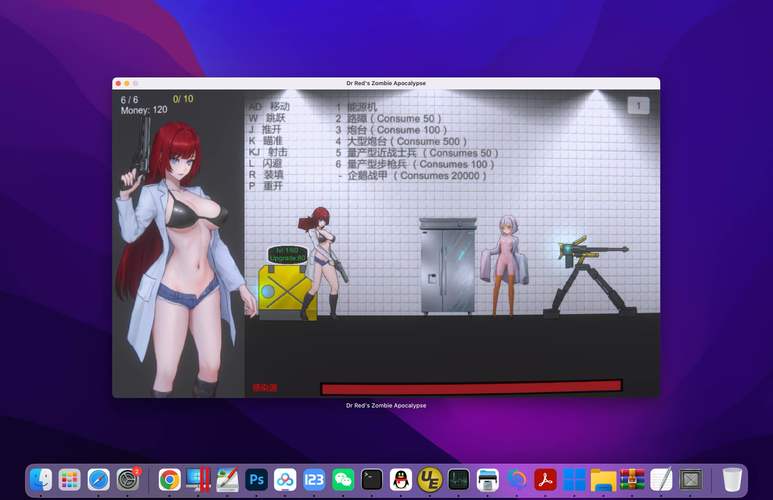Viewport: 773px width, 500px height.
Task: Click the Money: 120 counter
Action: [144, 110]
